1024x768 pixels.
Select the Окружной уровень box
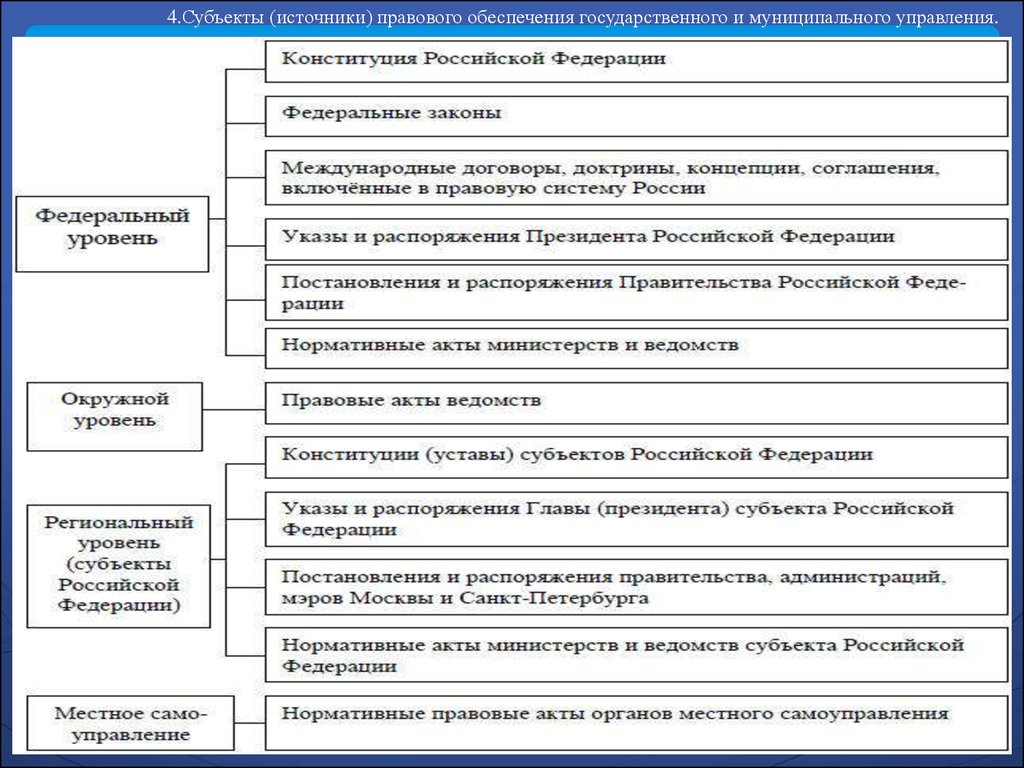coord(115,409)
